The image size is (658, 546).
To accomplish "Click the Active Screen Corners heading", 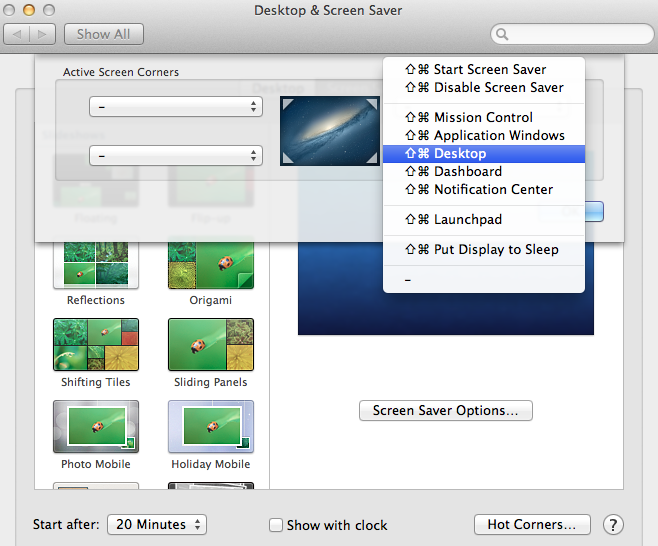I will [x=121, y=72].
